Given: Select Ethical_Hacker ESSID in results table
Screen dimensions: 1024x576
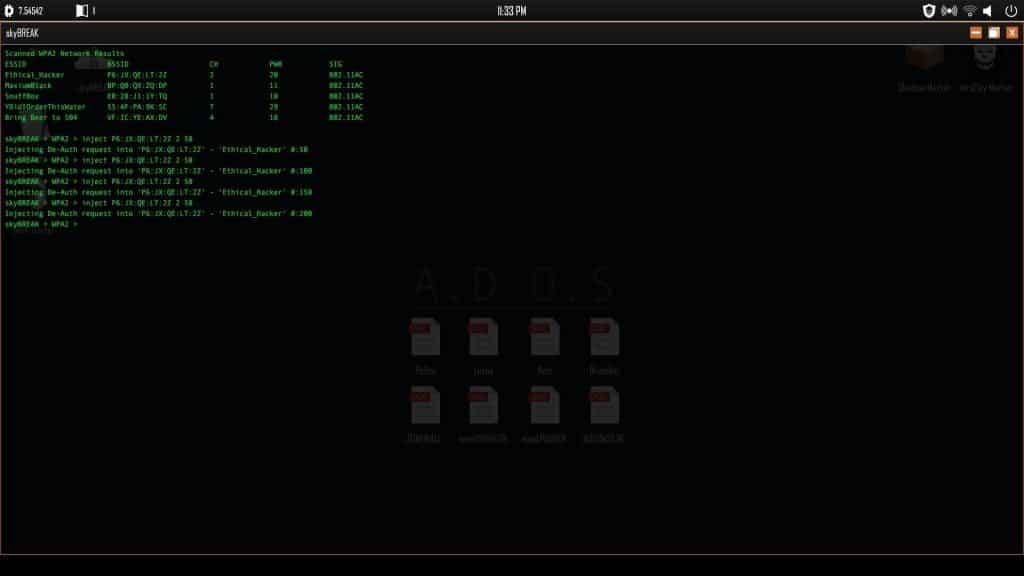Looking at the screenshot, I should [35, 75].
